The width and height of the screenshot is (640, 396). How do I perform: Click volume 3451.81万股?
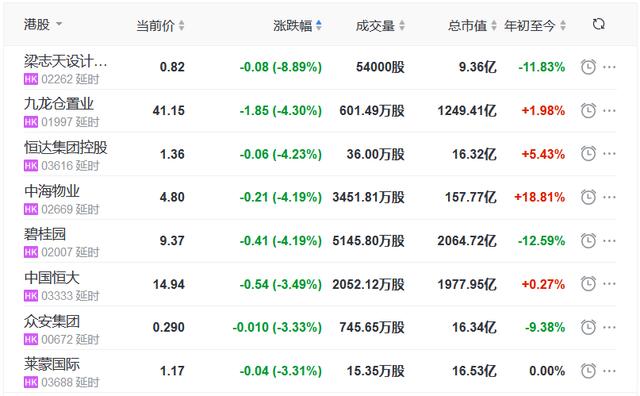pyautogui.click(x=368, y=197)
